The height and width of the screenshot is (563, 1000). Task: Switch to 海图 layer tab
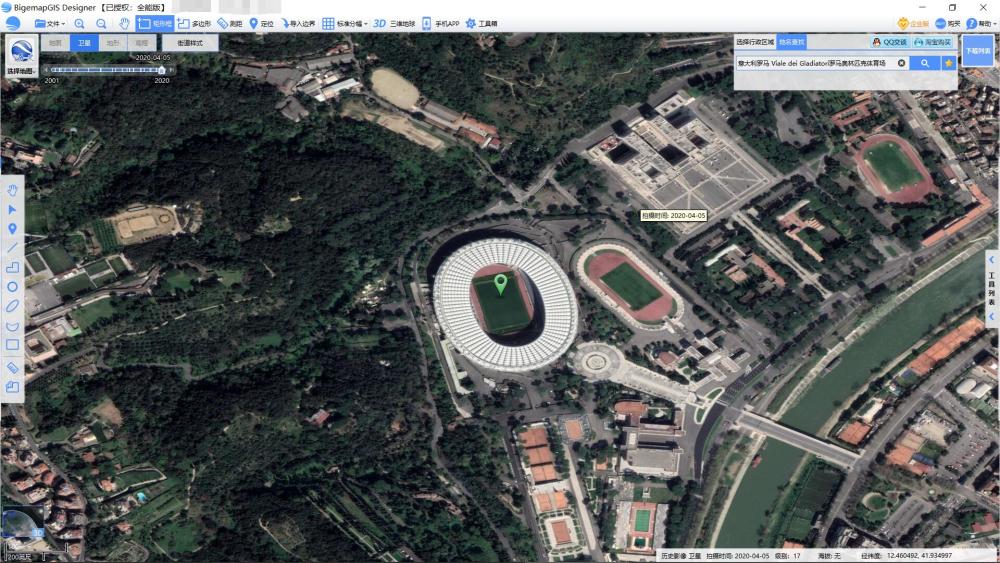pyautogui.click(x=142, y=43)
